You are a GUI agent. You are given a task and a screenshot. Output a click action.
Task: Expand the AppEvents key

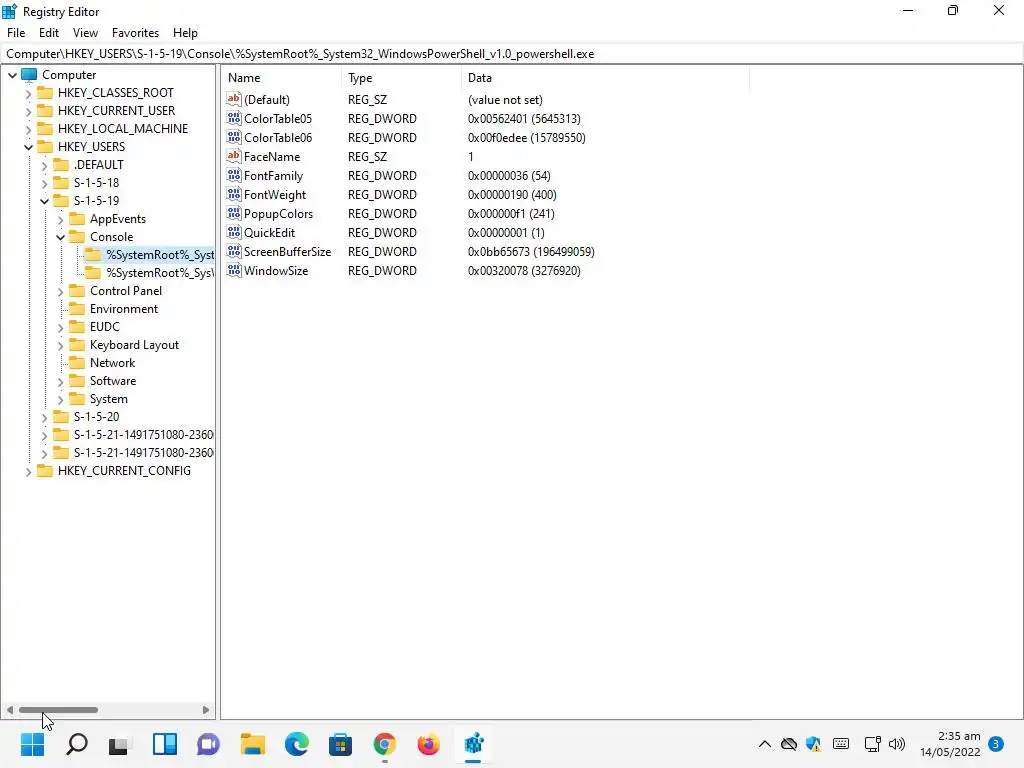(61, 219)
